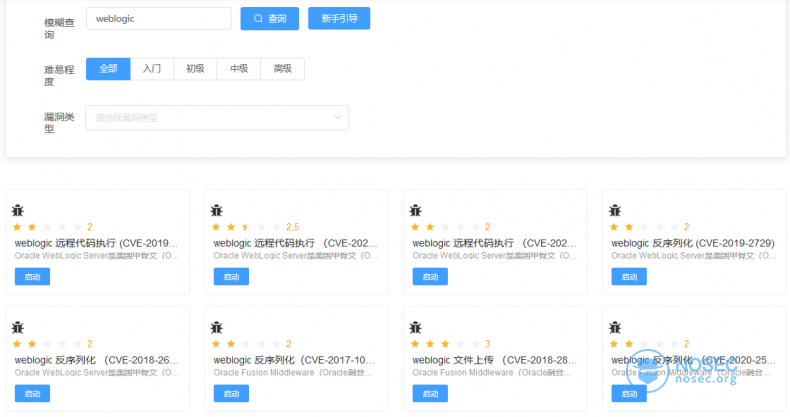Click bug icon on weblogic 文件上传 card
The width and height of the screenshot is (790, 417).
(x=416, y=327)
